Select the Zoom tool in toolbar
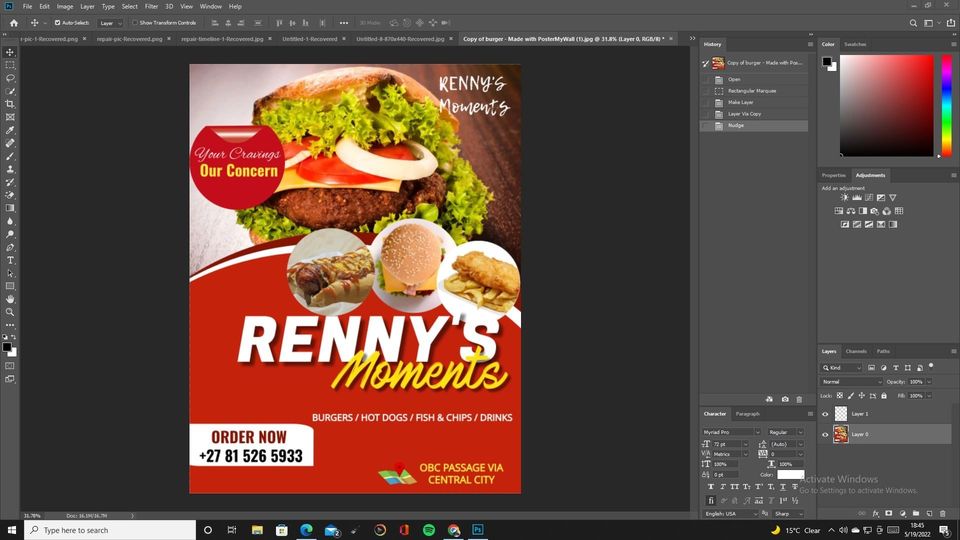The image size is (960, 540). click(10, 312)
